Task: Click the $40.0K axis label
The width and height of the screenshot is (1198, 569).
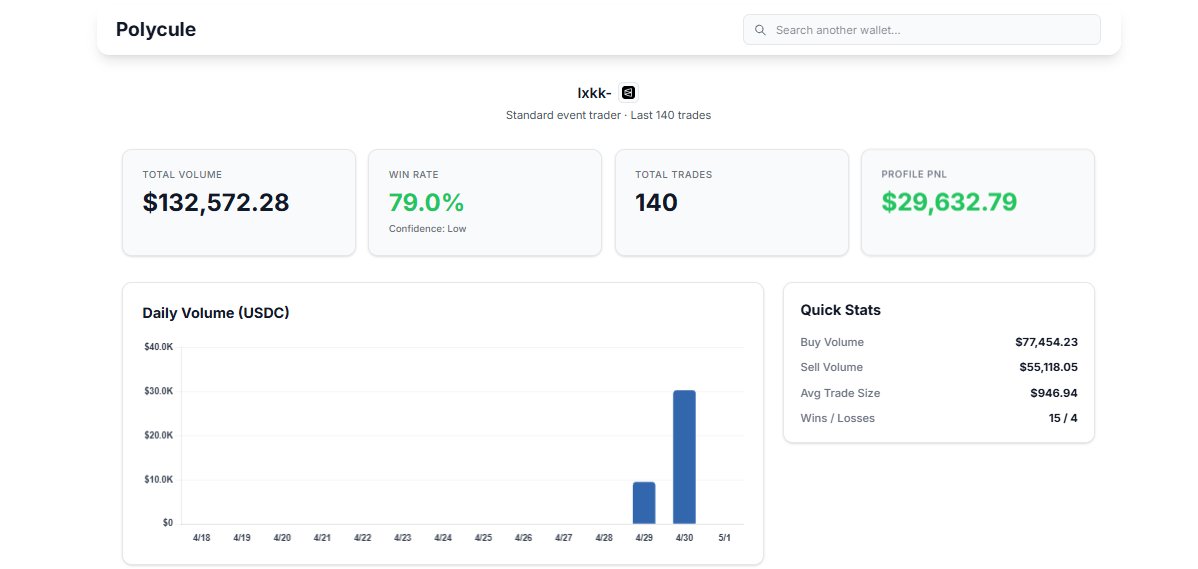Action: [159, 347]
